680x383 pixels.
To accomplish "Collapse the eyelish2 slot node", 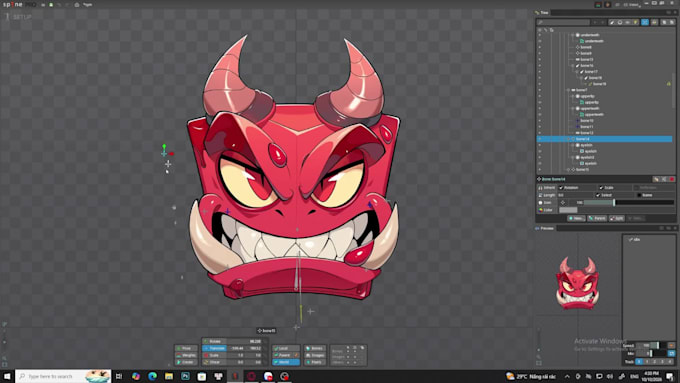I will [x=572, y=157].
